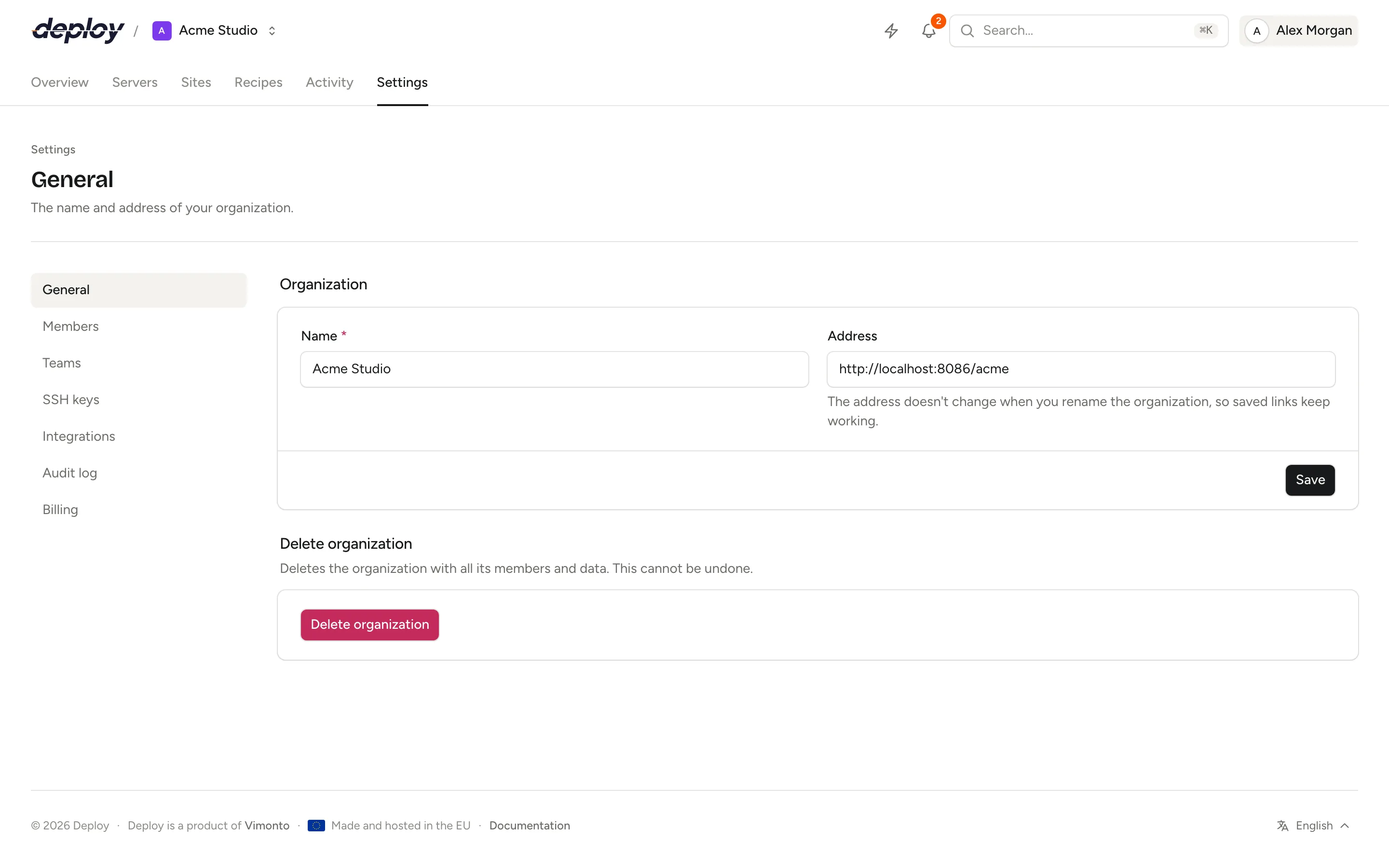Switch to the Recipes tab
Viewport: 1389px width, 868px height.
259,82
